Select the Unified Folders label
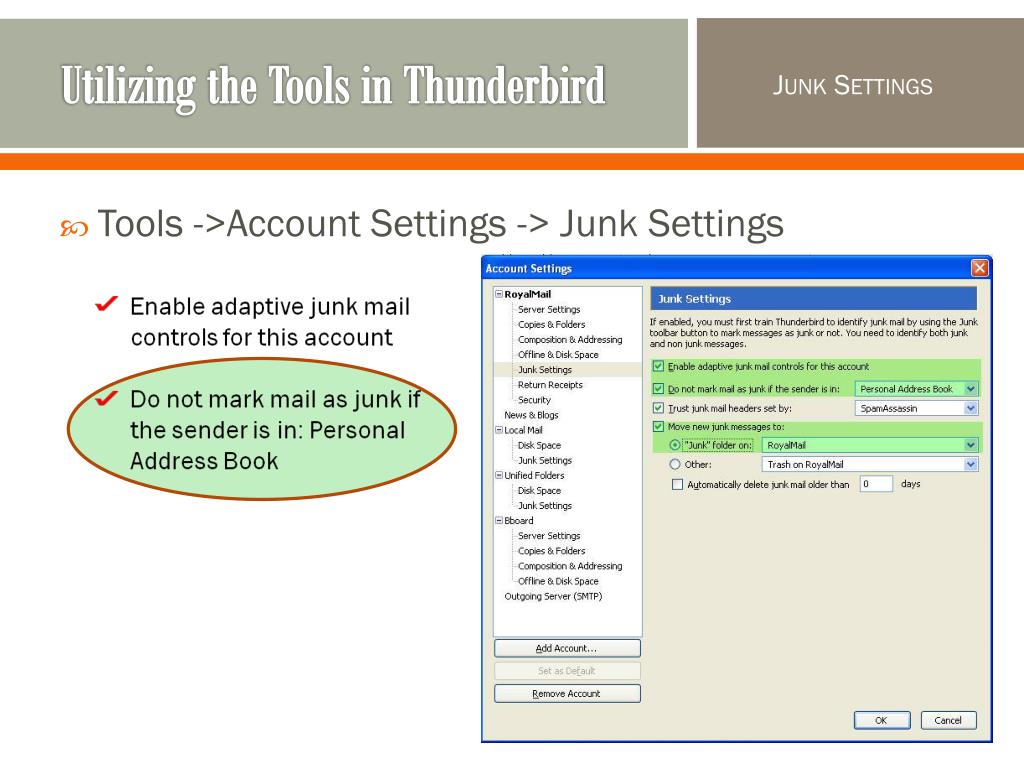Viewport: 1024px width, 768px height. pos(534,475)
